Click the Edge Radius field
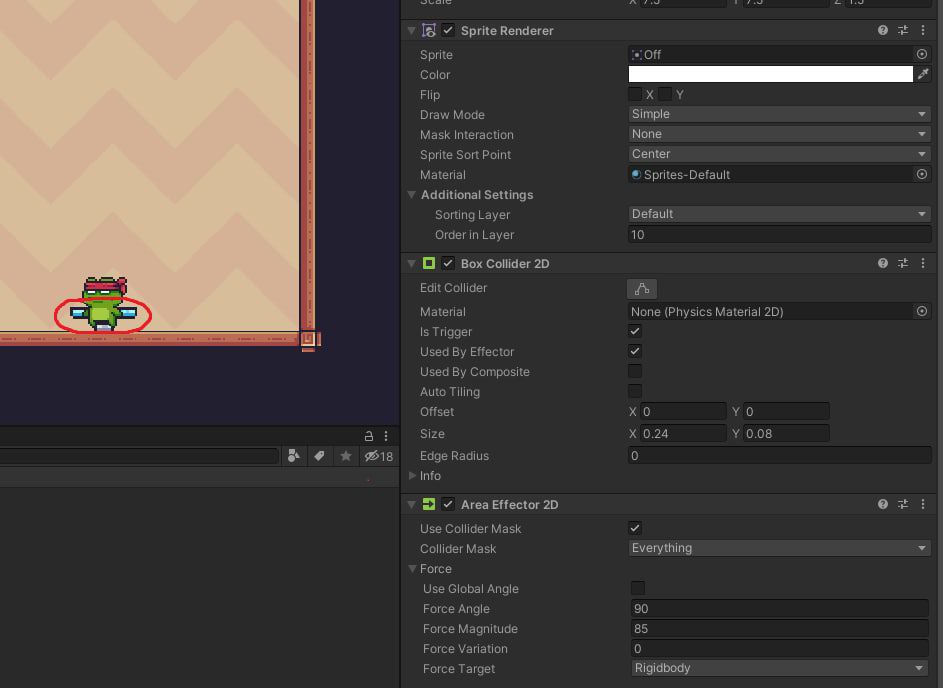 779,455
